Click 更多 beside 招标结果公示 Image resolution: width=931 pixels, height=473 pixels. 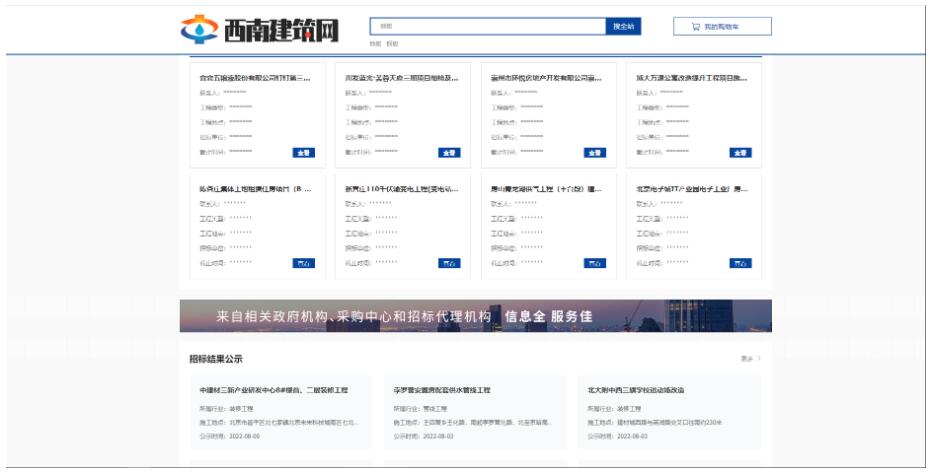click(x=750, y=358)
